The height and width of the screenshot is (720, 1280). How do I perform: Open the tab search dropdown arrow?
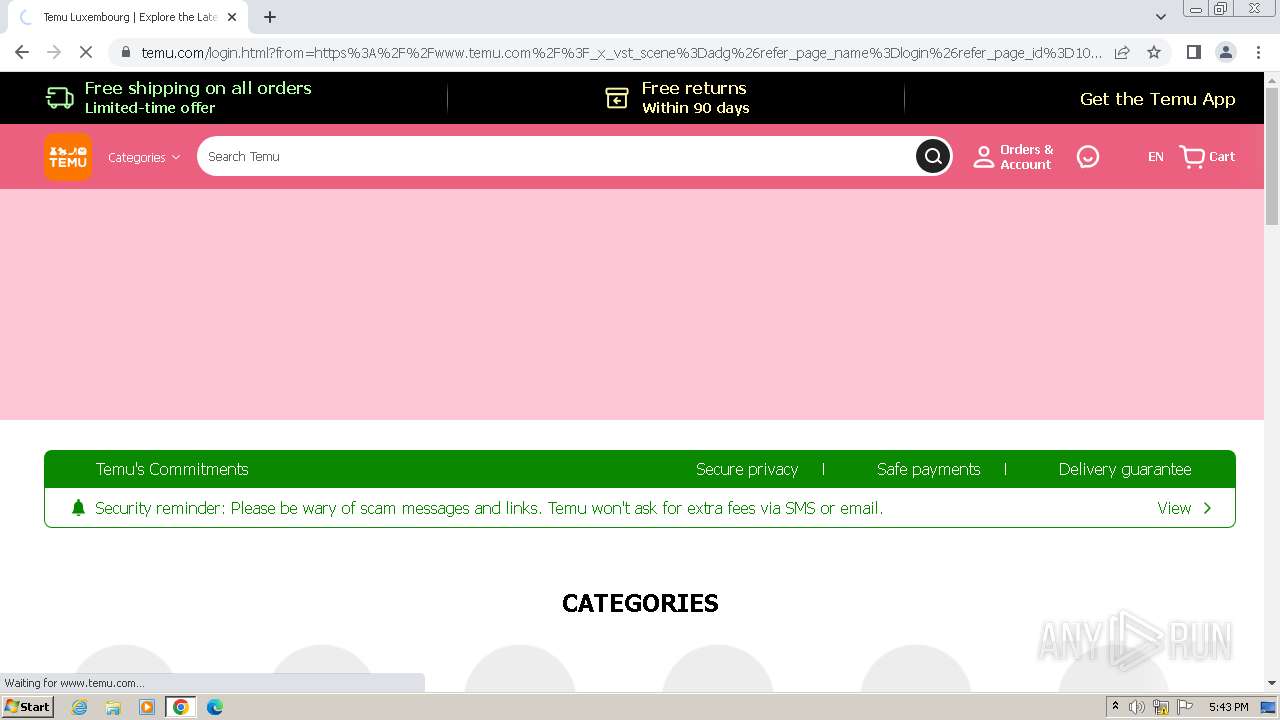tap(1160, 17)
